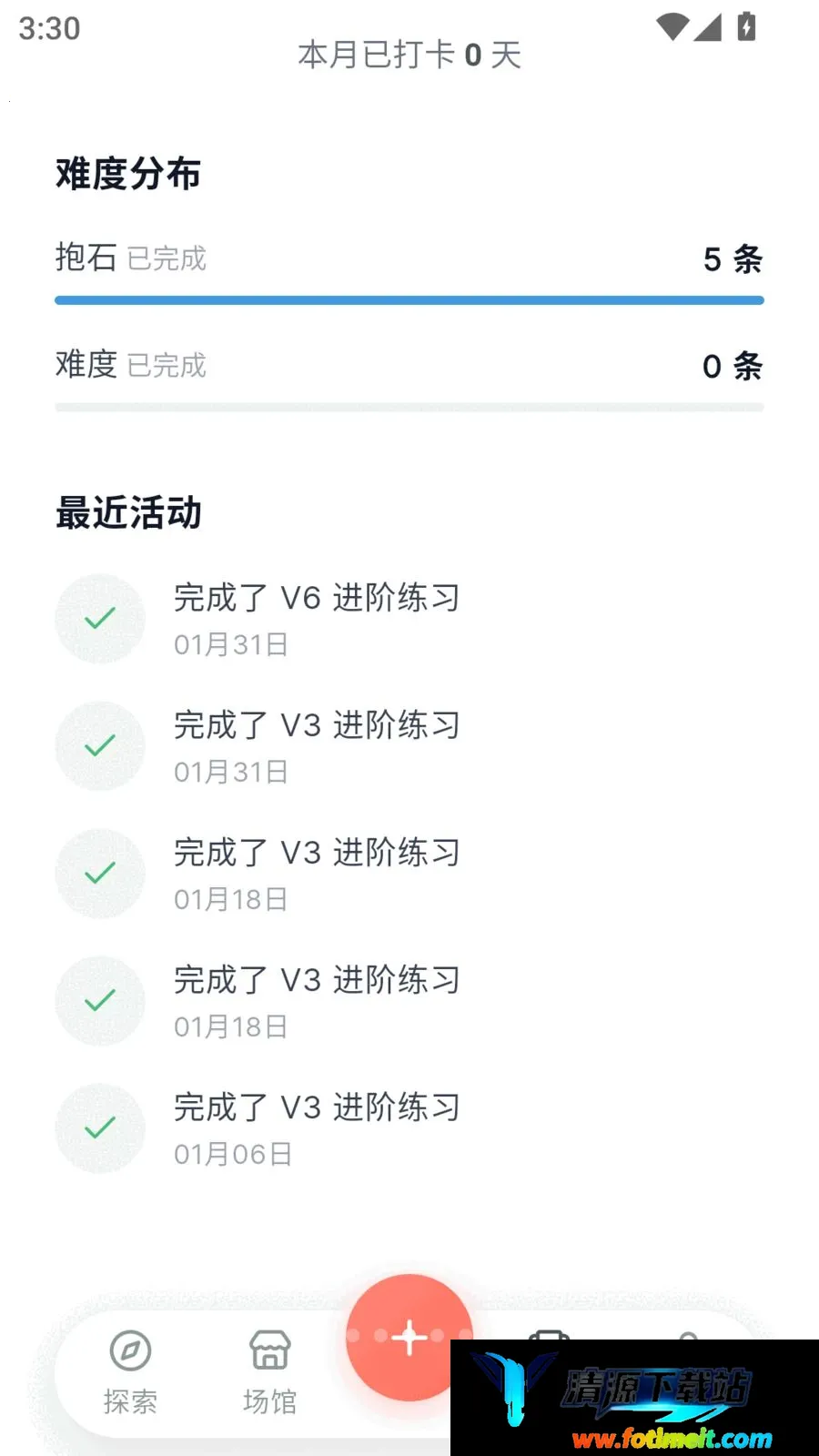Tap the red plus add button
This screenshot has height=1456, width=819.
409,1338
